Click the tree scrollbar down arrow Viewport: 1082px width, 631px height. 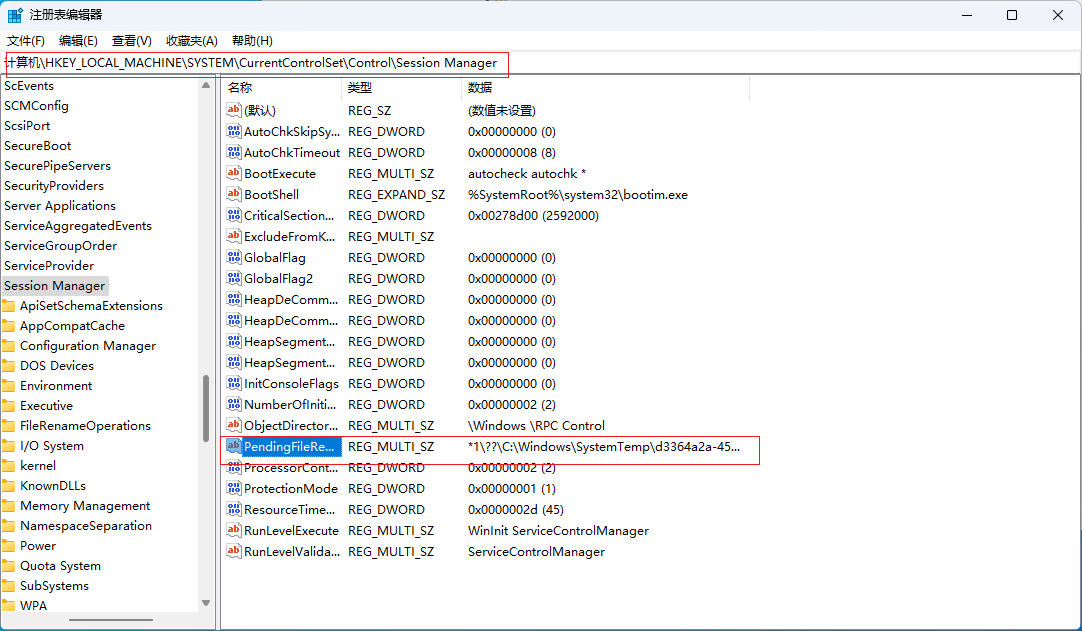click(206, 603)
